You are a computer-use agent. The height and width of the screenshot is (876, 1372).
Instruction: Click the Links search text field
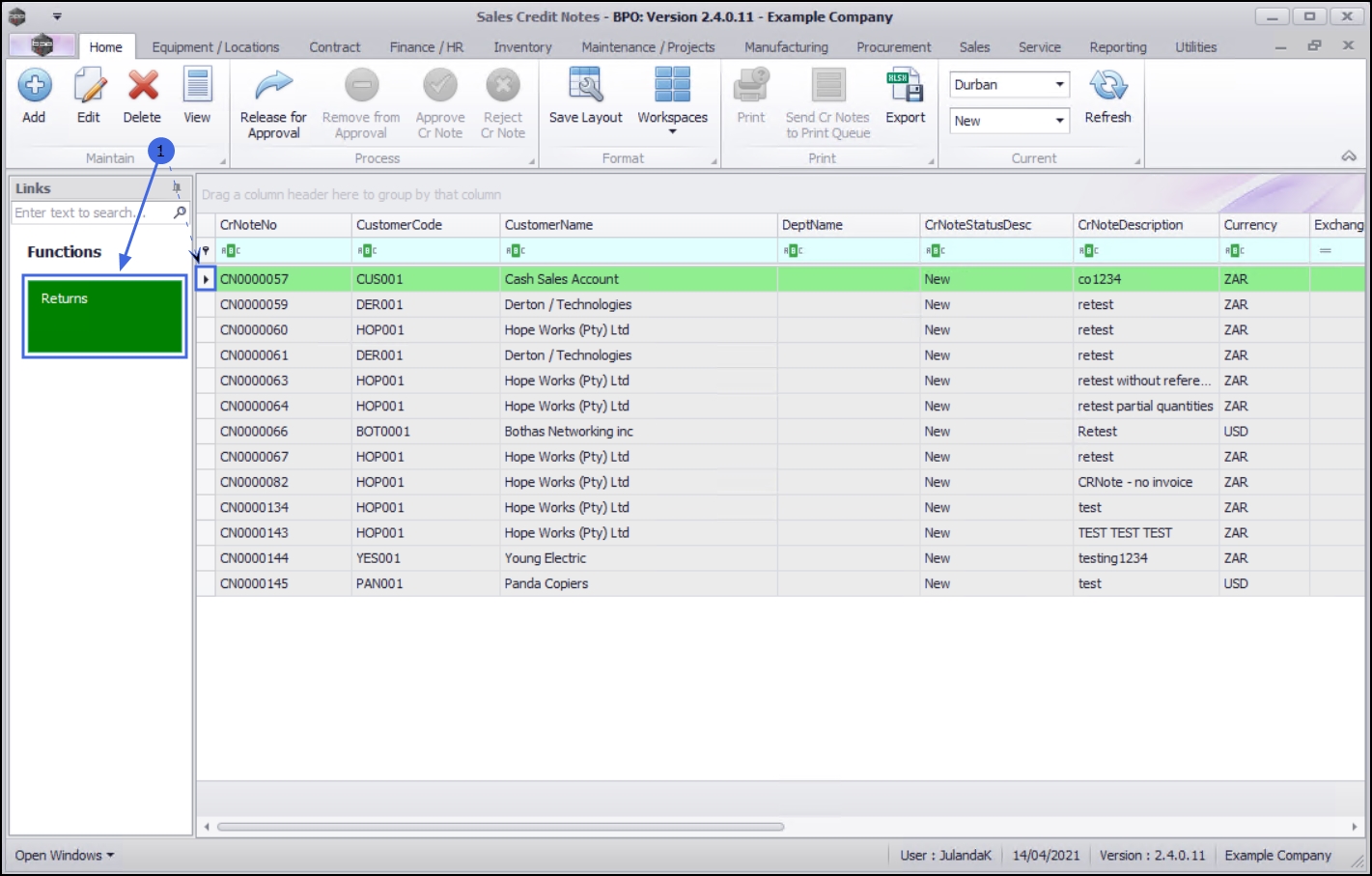(x=92, y=212)
